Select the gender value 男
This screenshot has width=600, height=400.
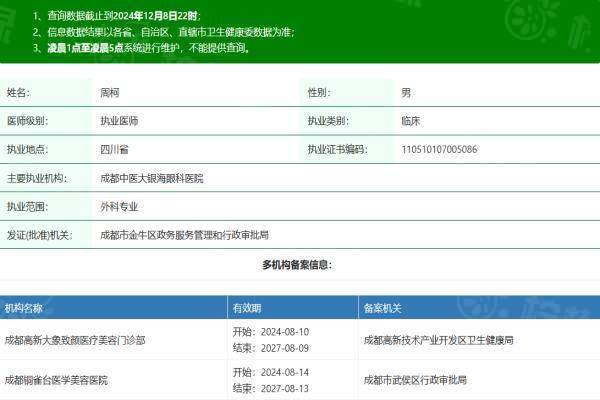406,93
